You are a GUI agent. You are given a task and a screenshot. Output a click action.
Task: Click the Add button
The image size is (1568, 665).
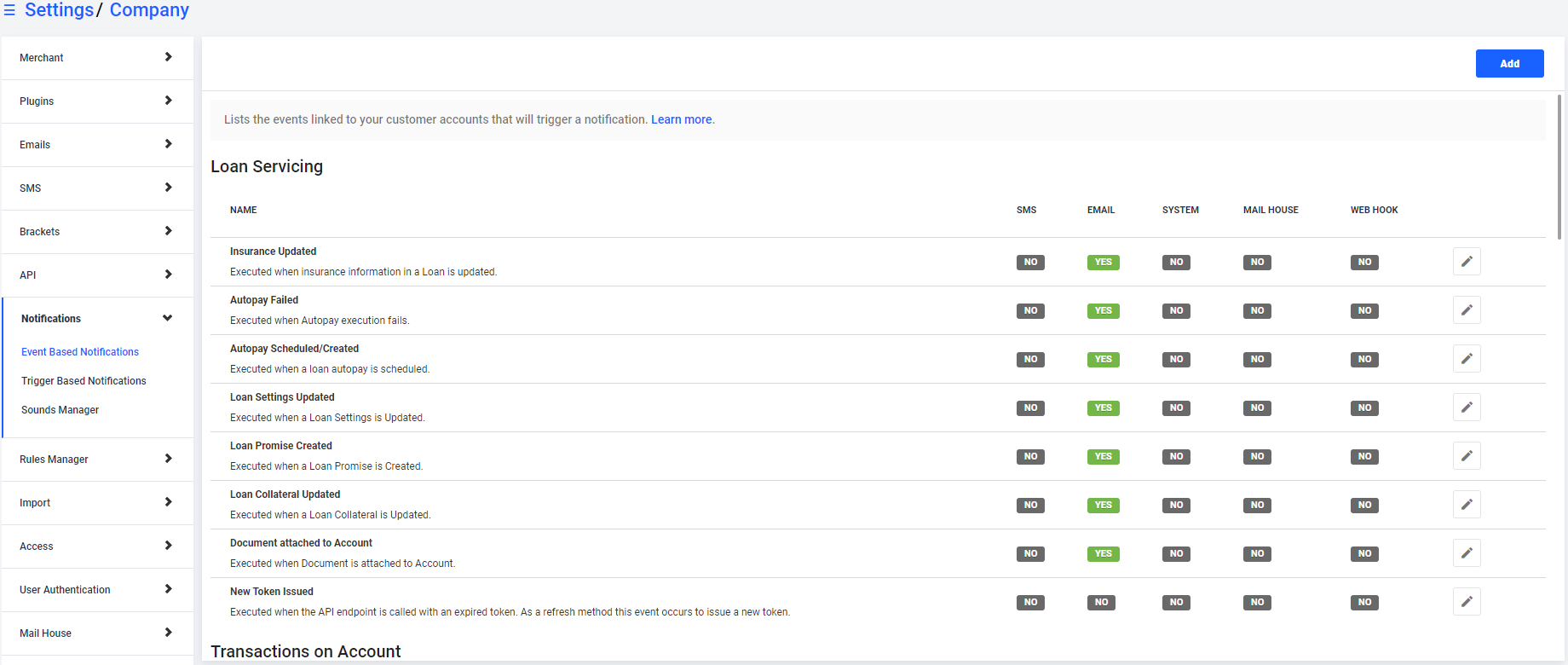pyautogui.click(x=1509, y=64)
